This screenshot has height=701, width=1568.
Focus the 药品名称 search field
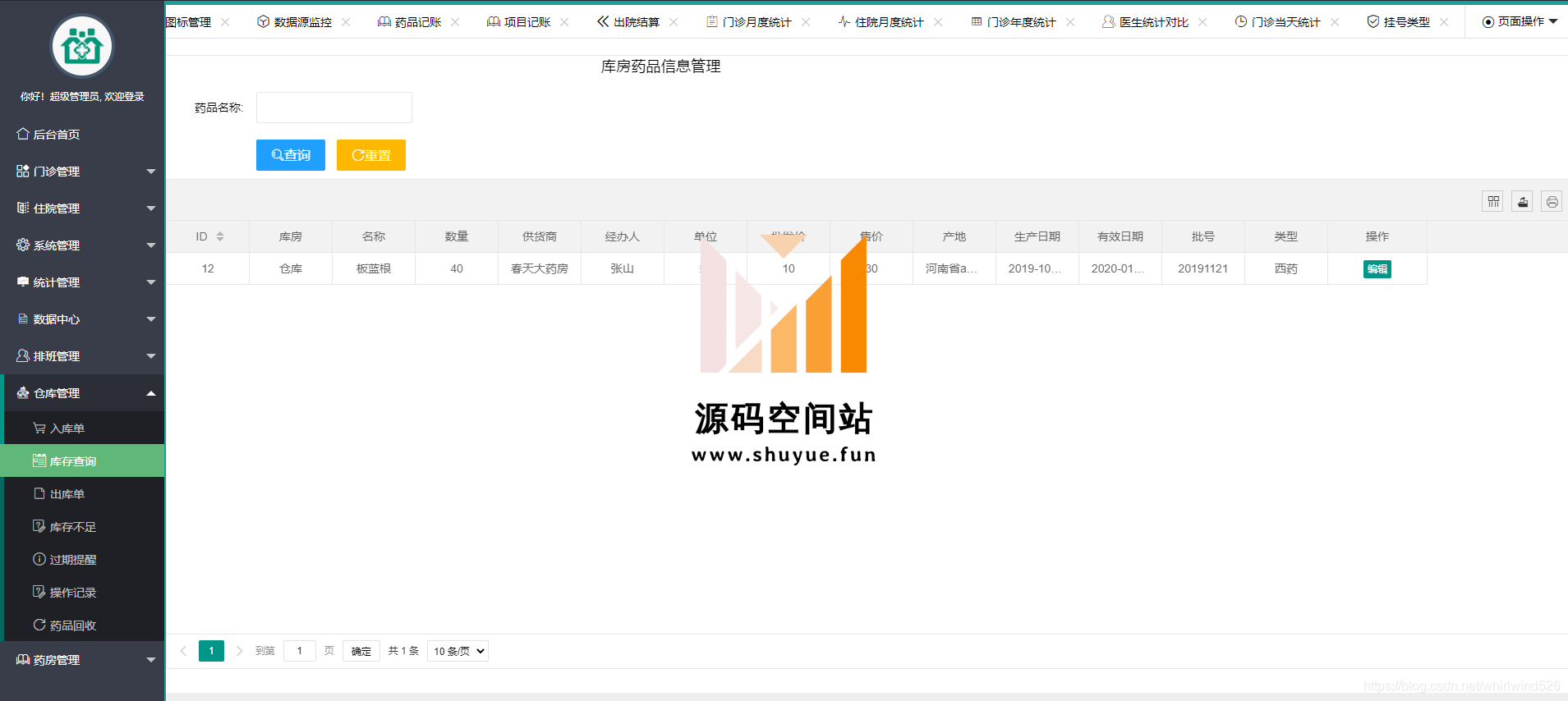pyautogui.click(x=334, y=108)
